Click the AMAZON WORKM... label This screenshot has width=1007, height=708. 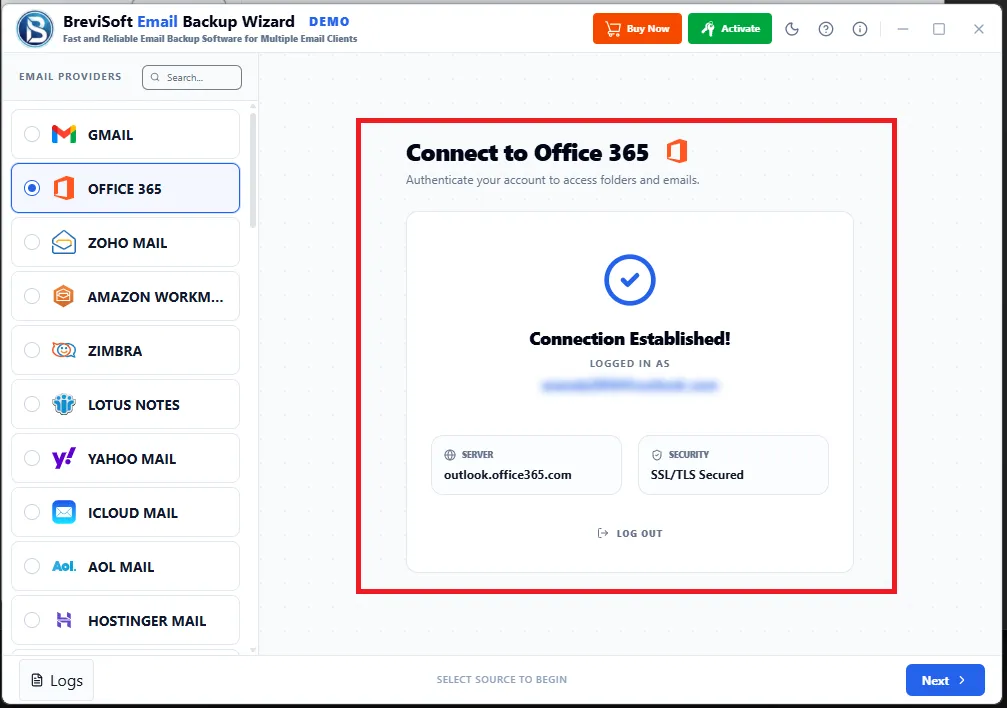point(155,297)
